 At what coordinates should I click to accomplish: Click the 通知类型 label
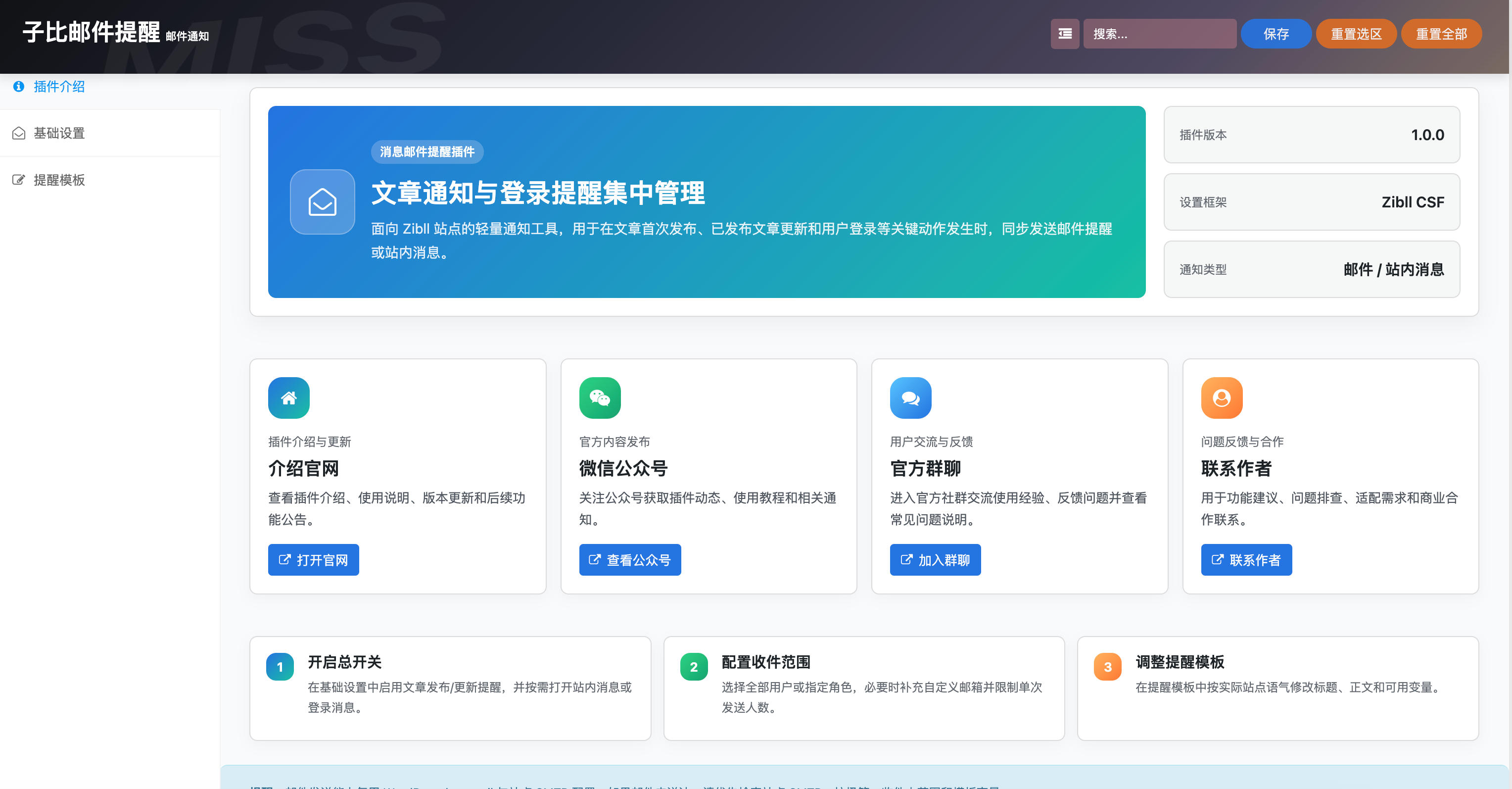1203,269
